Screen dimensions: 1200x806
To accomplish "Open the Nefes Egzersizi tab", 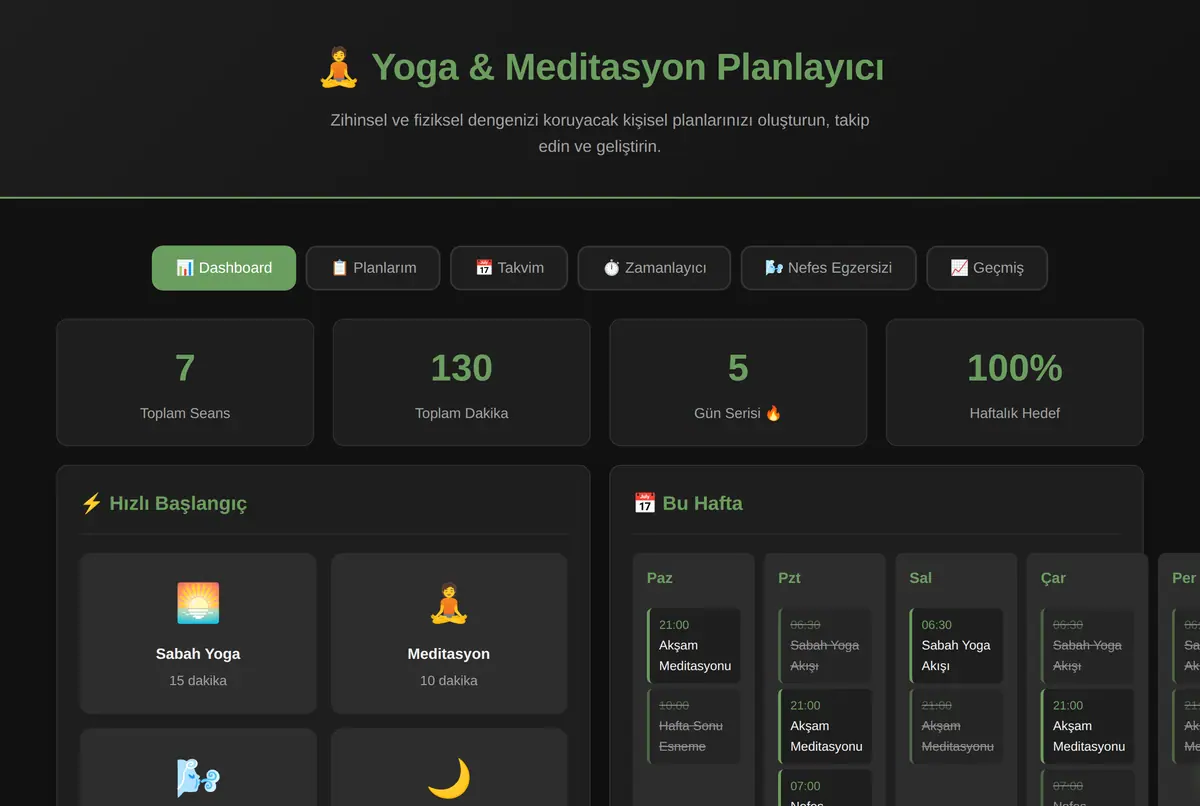I will coord(828,268).
